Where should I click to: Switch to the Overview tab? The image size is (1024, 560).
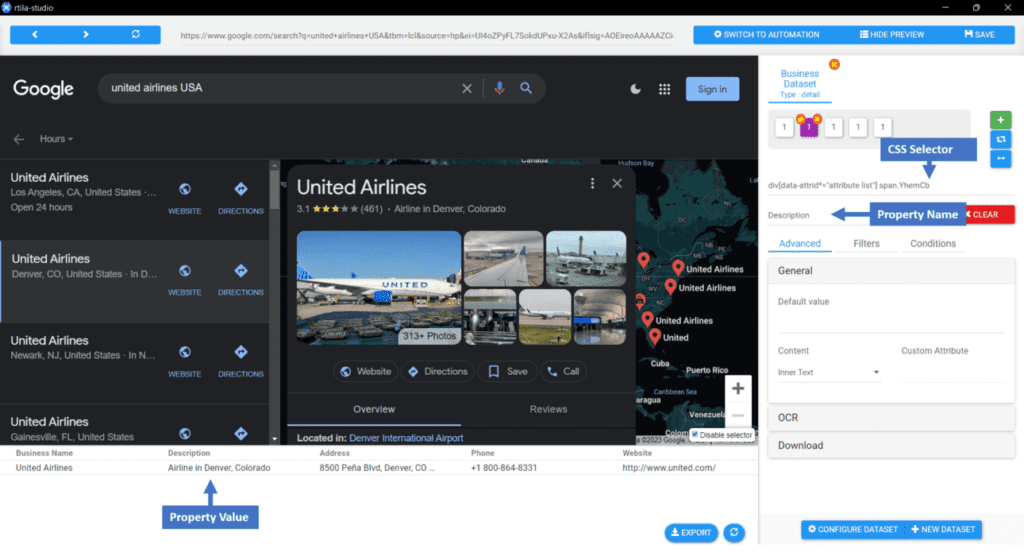coord(374,409)
